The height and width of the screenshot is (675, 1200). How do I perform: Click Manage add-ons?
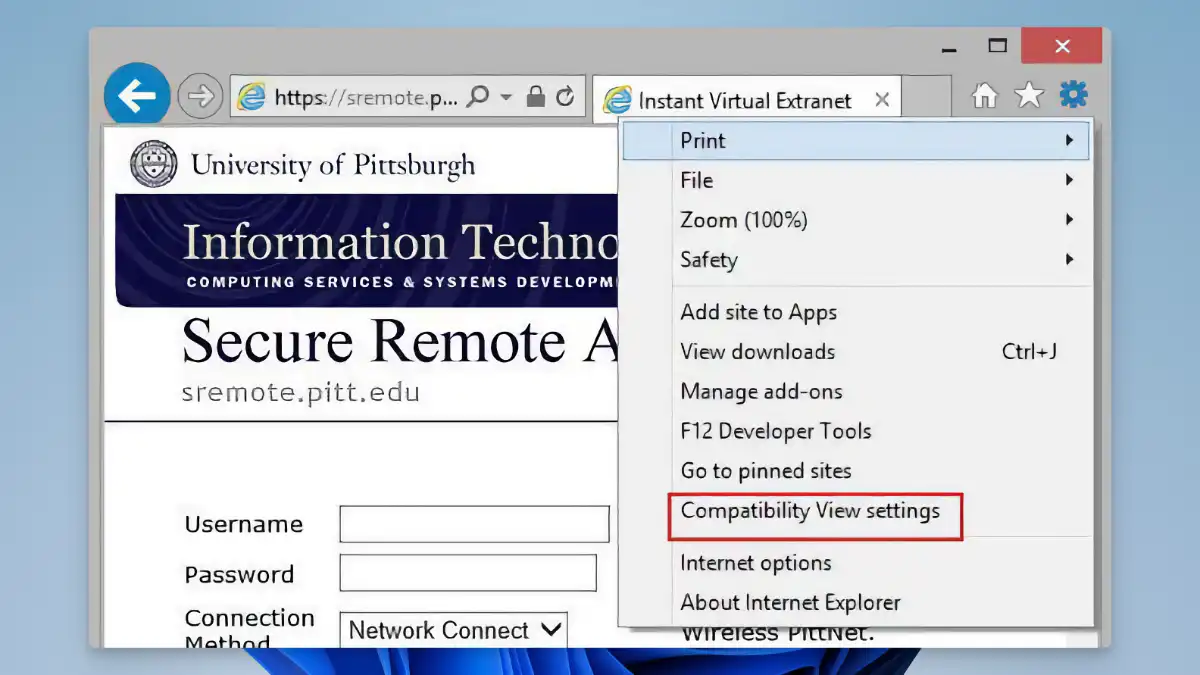[761, 391]
